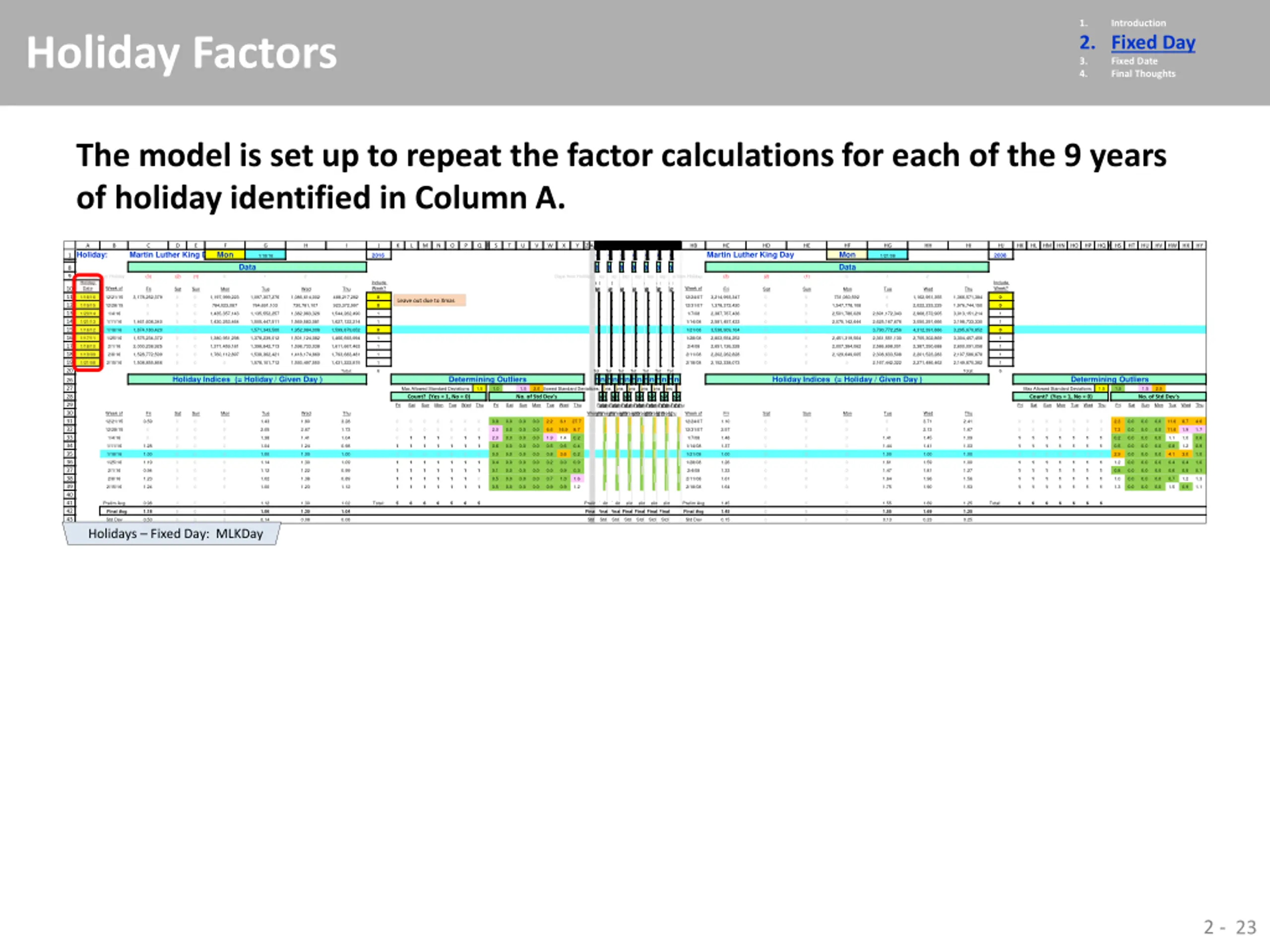Select the Martin Luther King Day title on right

[750, 255]
